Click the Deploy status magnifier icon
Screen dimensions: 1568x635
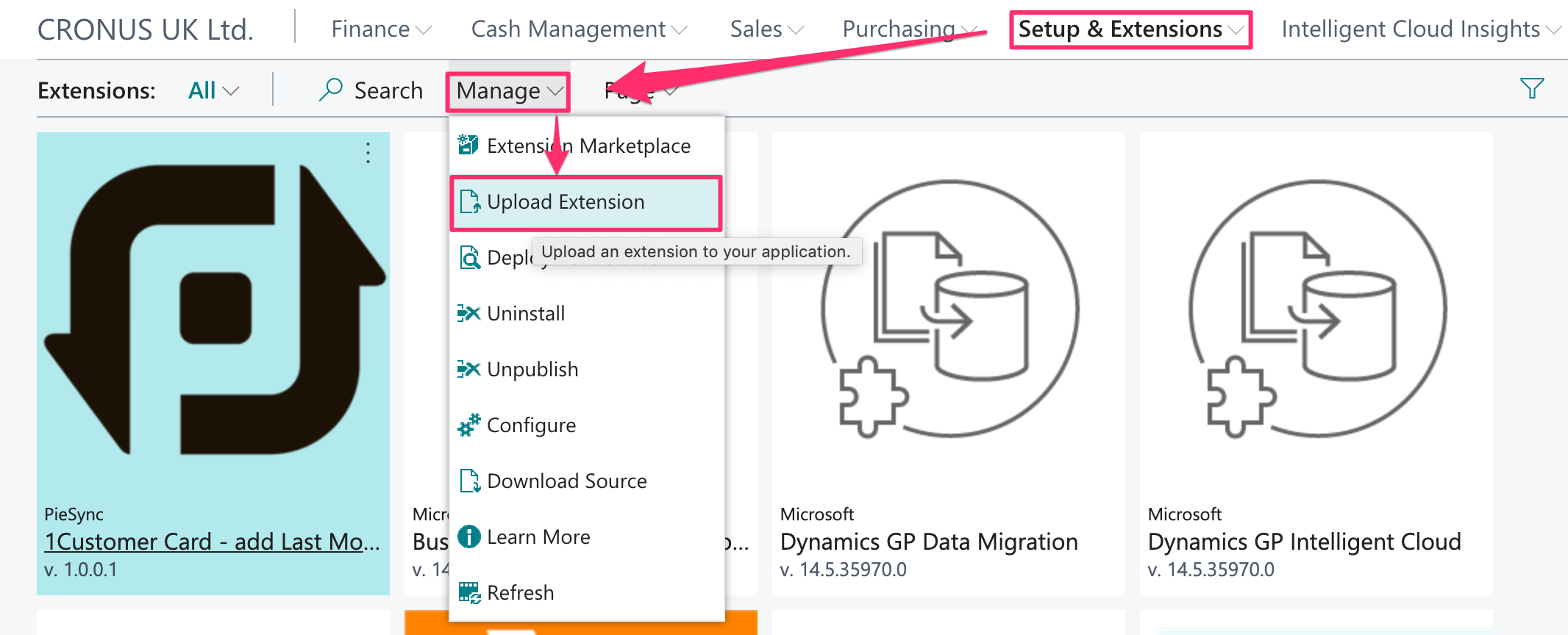[x=469, y=257]
